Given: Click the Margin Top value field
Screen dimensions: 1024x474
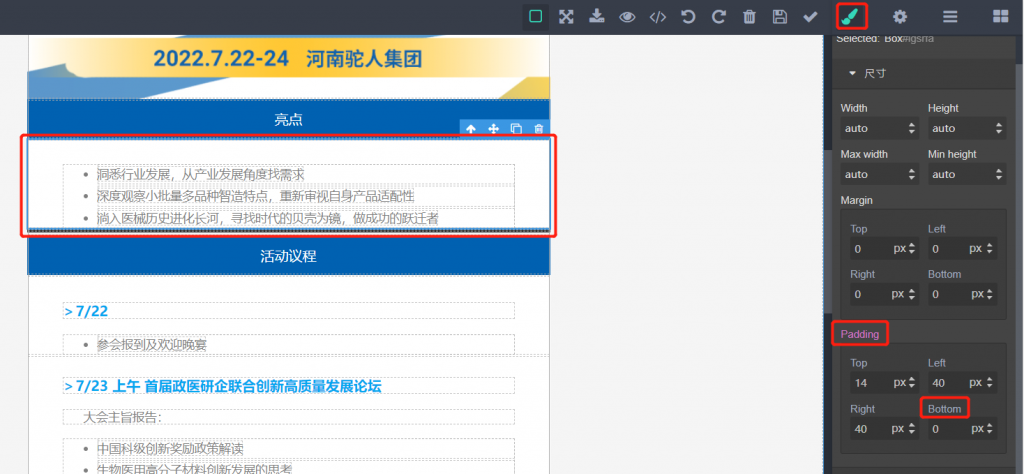Looking at the screenshot, I should (870, 249).
